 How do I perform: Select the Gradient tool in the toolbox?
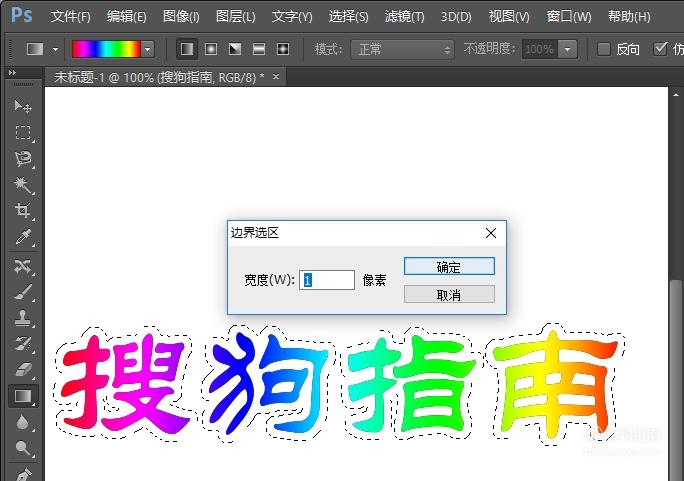23,396
